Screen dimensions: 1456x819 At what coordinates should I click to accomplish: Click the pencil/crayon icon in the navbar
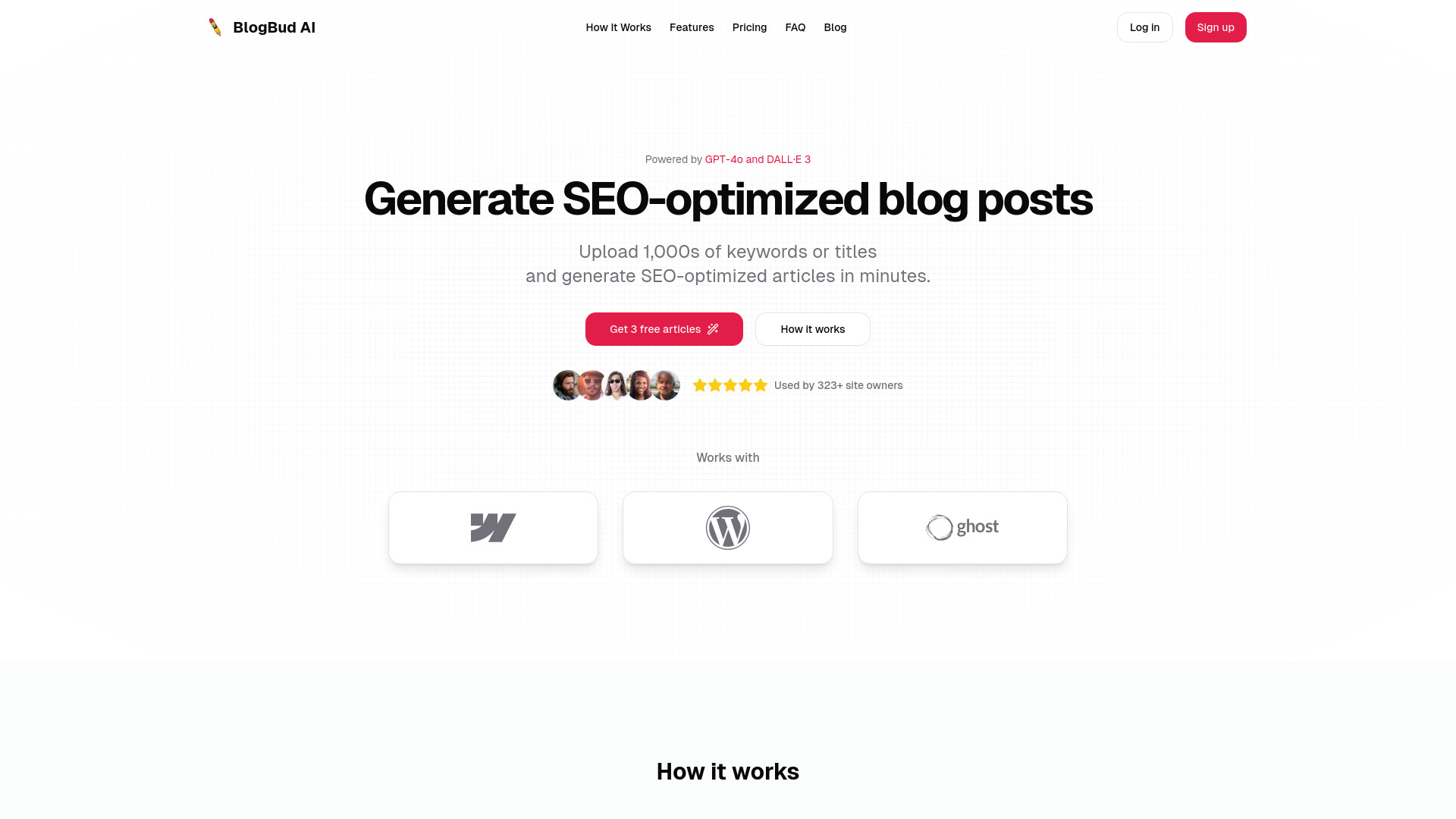pyautogui.click(x=215, y=27)
